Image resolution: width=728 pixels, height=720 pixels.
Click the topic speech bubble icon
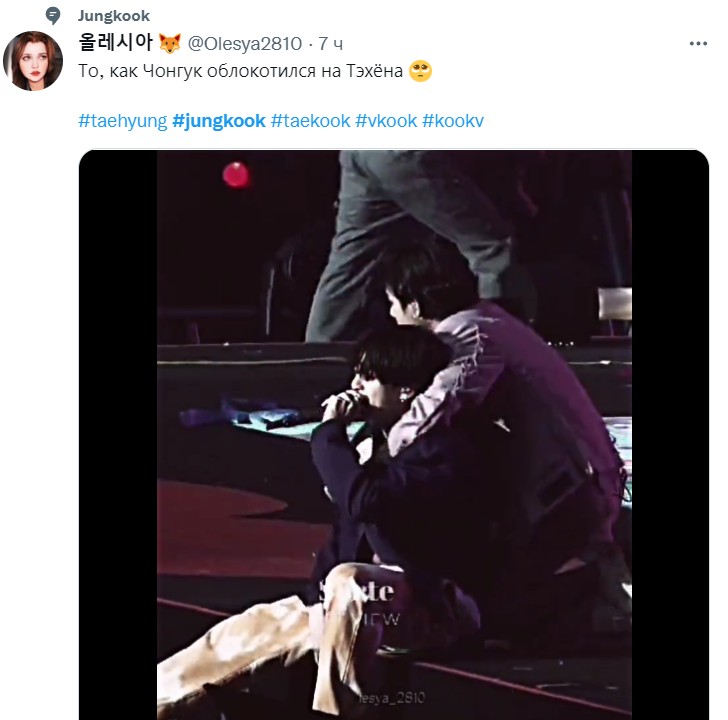coord(53,16)
